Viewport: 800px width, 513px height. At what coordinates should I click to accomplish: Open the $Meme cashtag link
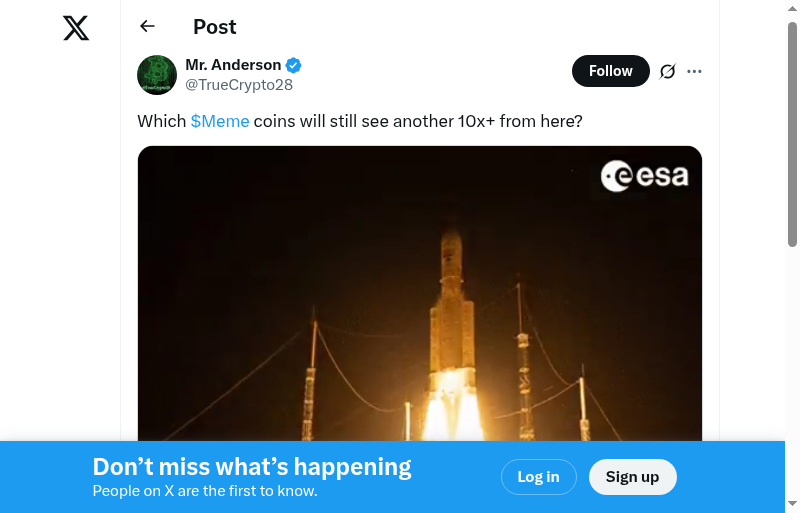[220, 121]
